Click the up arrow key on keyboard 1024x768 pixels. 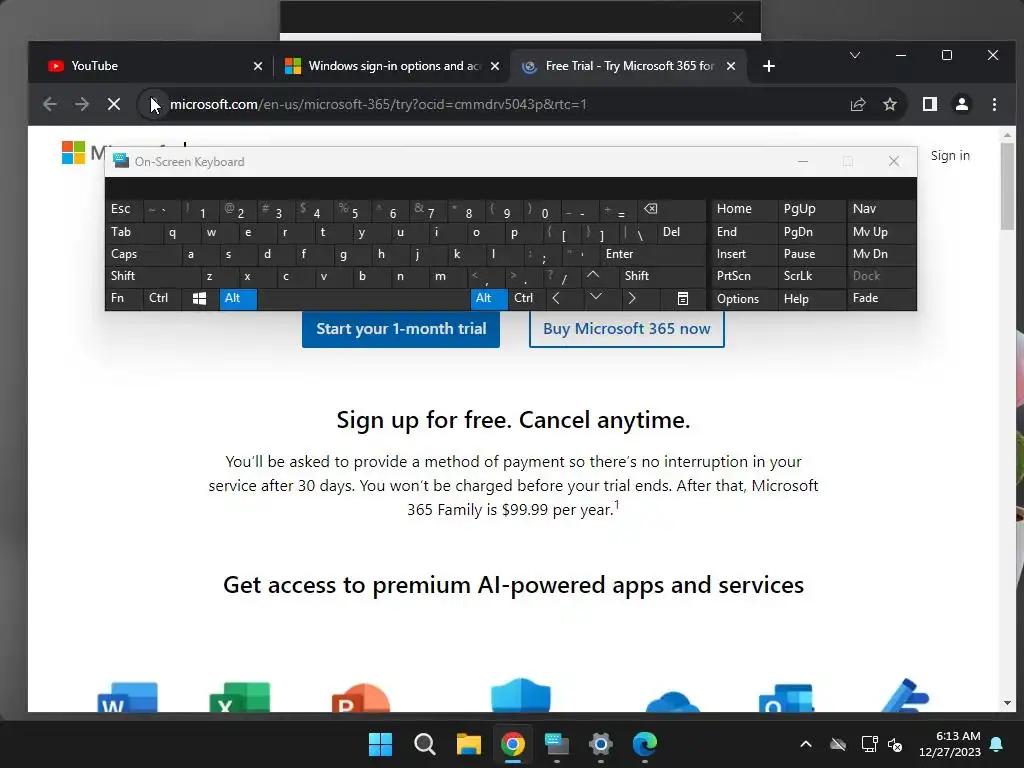(593, 276)
